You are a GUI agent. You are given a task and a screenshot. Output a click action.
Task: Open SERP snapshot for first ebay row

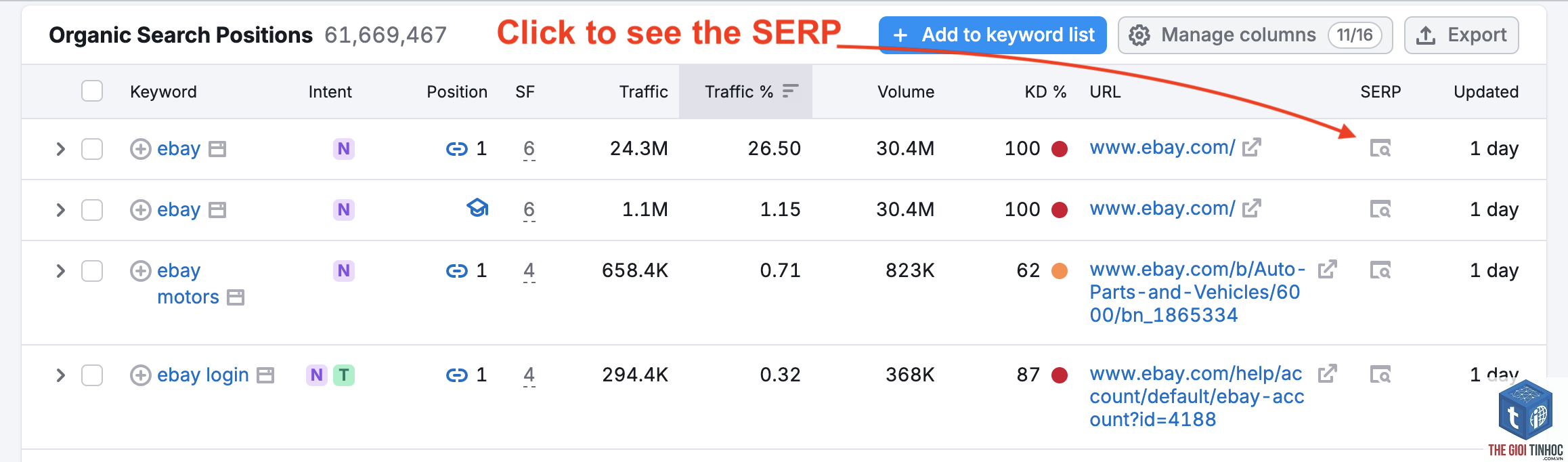tap(1380, 148)
